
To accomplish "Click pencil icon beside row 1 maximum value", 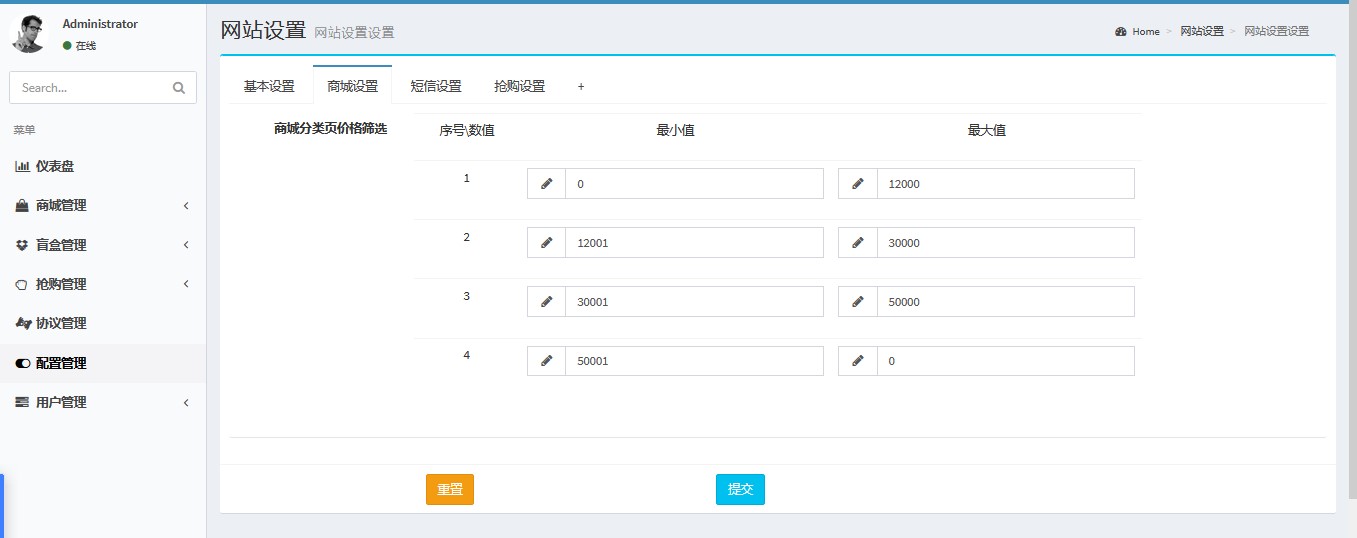I will [857, 184].
